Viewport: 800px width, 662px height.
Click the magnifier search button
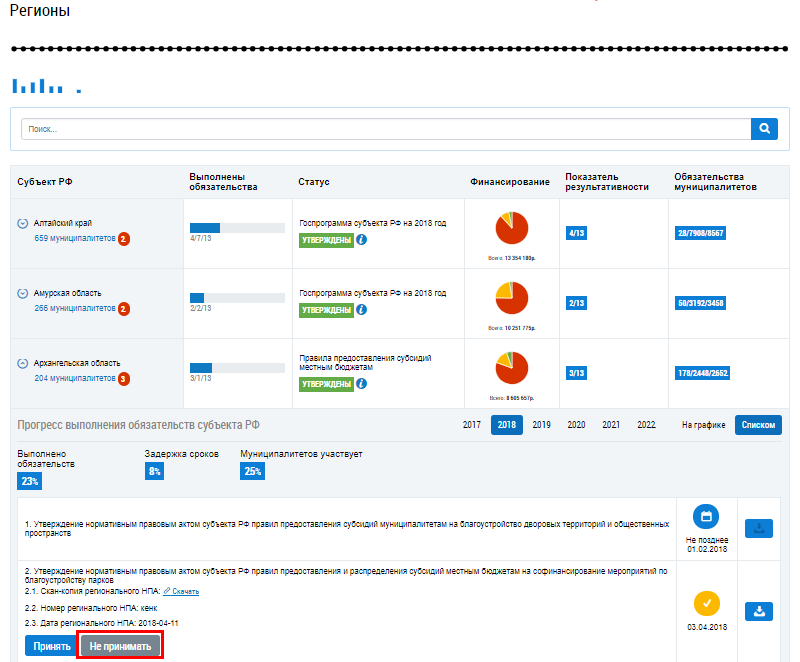[764, 129]
